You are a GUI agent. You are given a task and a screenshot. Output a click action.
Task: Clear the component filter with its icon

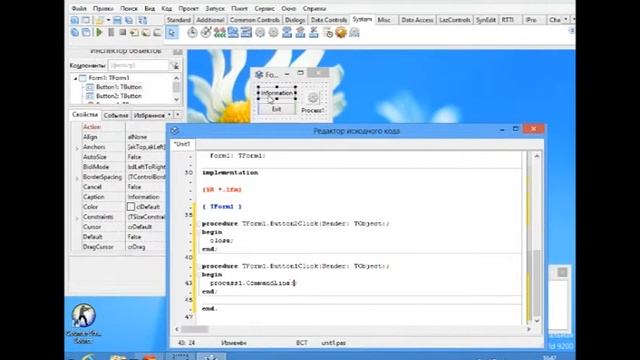(175, 65)
